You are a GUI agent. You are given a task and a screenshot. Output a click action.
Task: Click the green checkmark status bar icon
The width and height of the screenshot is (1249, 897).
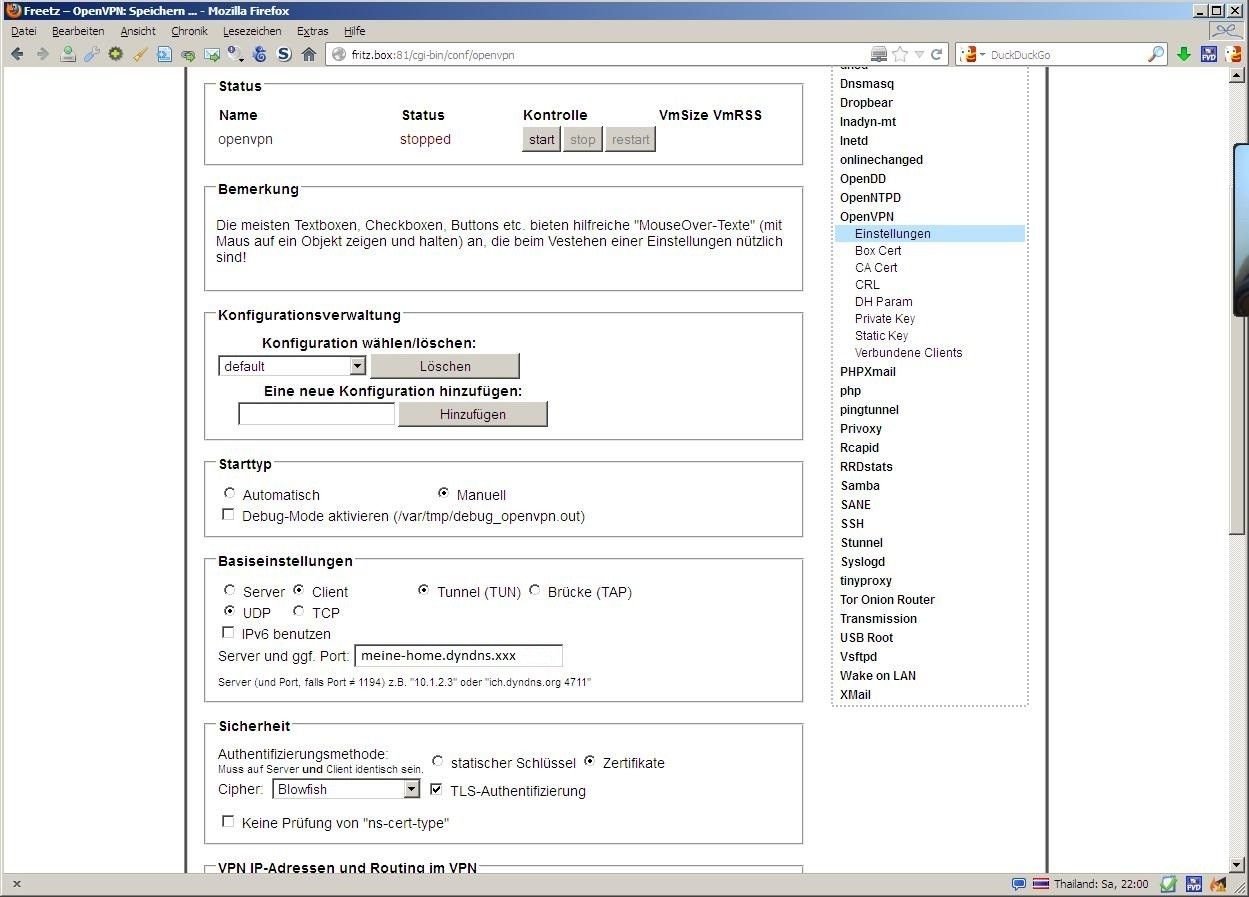(x=1168, y=884)
